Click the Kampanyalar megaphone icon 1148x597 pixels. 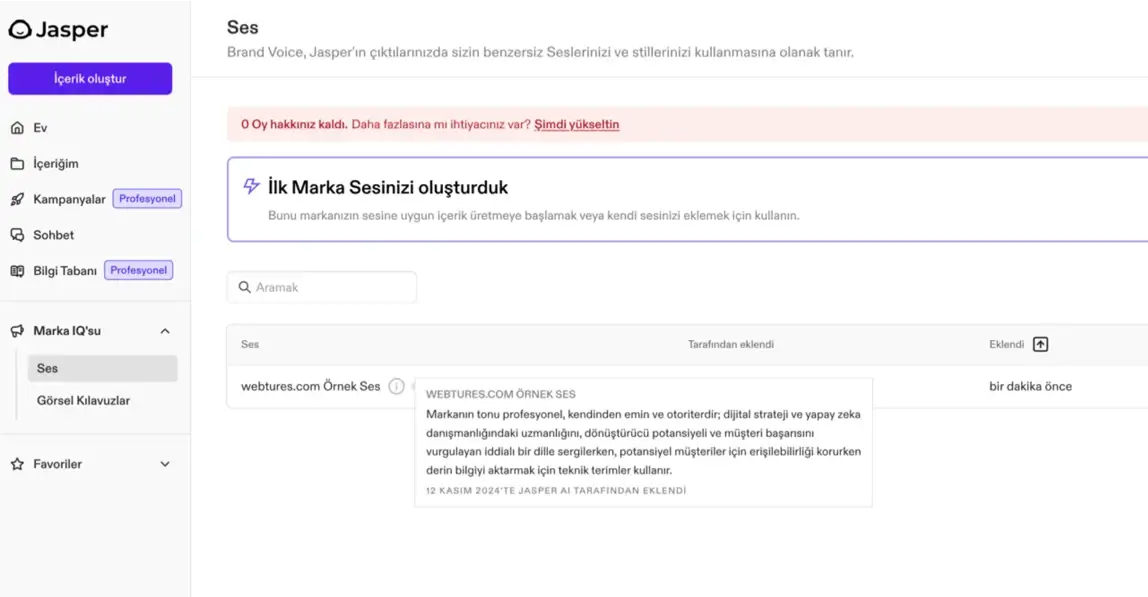17,199
